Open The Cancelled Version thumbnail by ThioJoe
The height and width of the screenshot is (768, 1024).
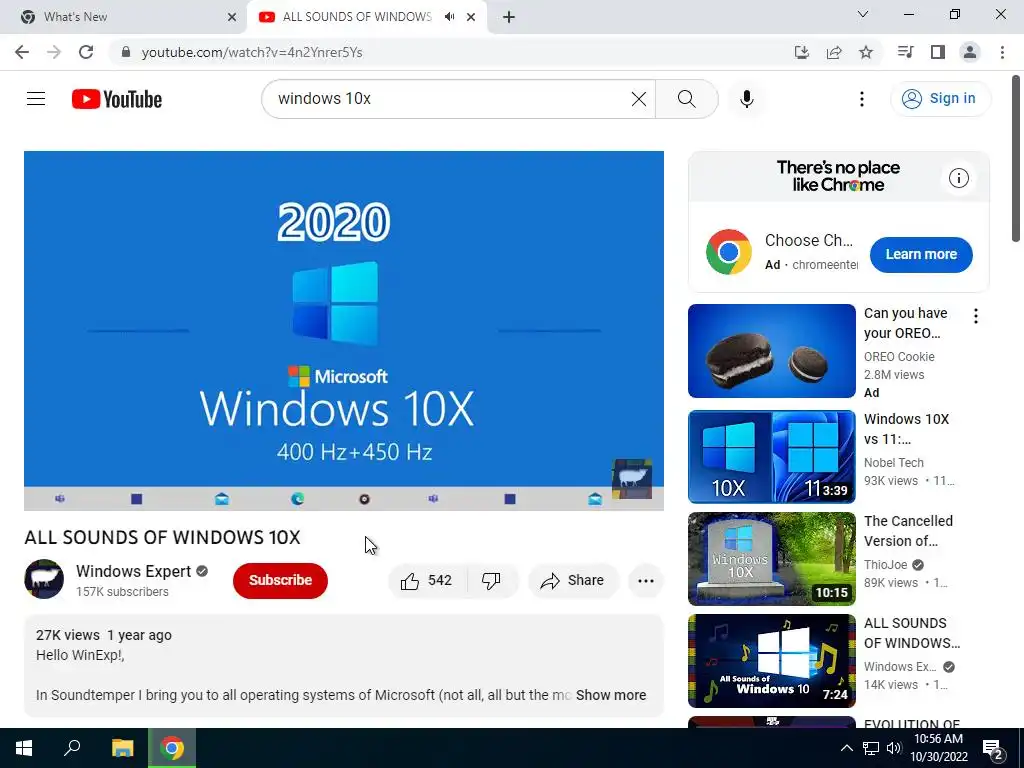tap(771, 559)
